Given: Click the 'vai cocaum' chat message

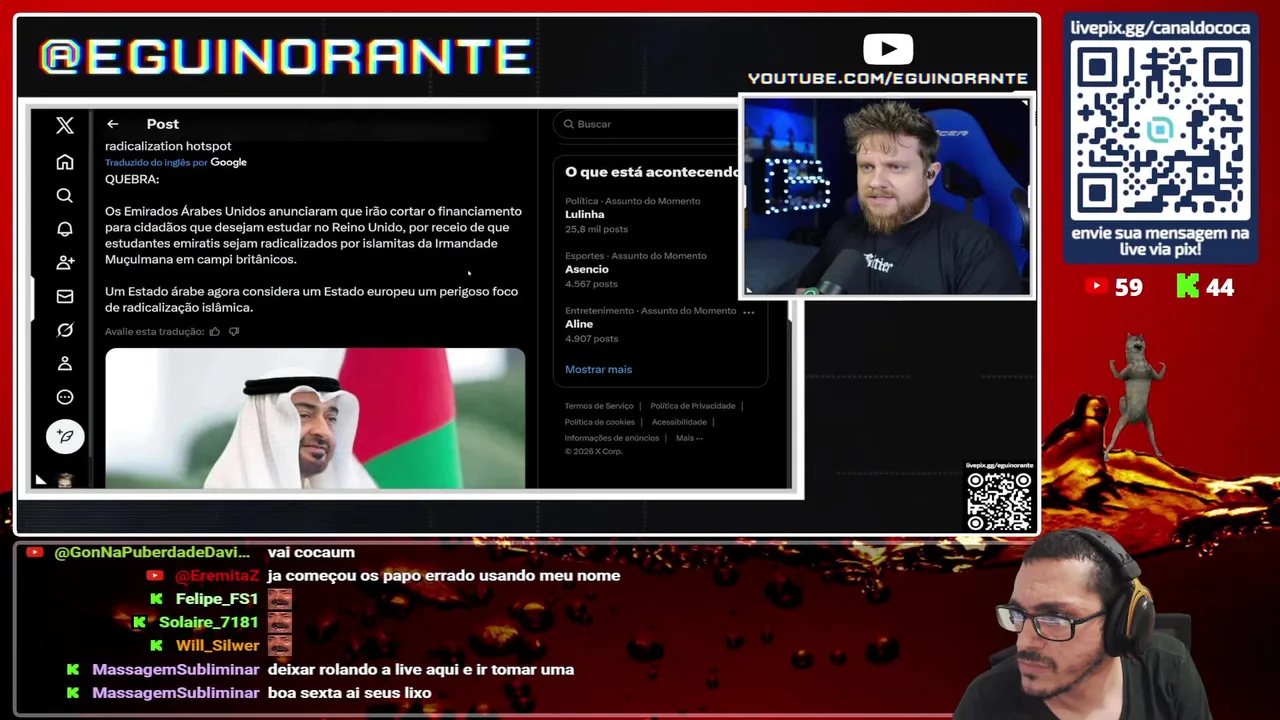Looking at the screenshot, I should tap(311, 552).
